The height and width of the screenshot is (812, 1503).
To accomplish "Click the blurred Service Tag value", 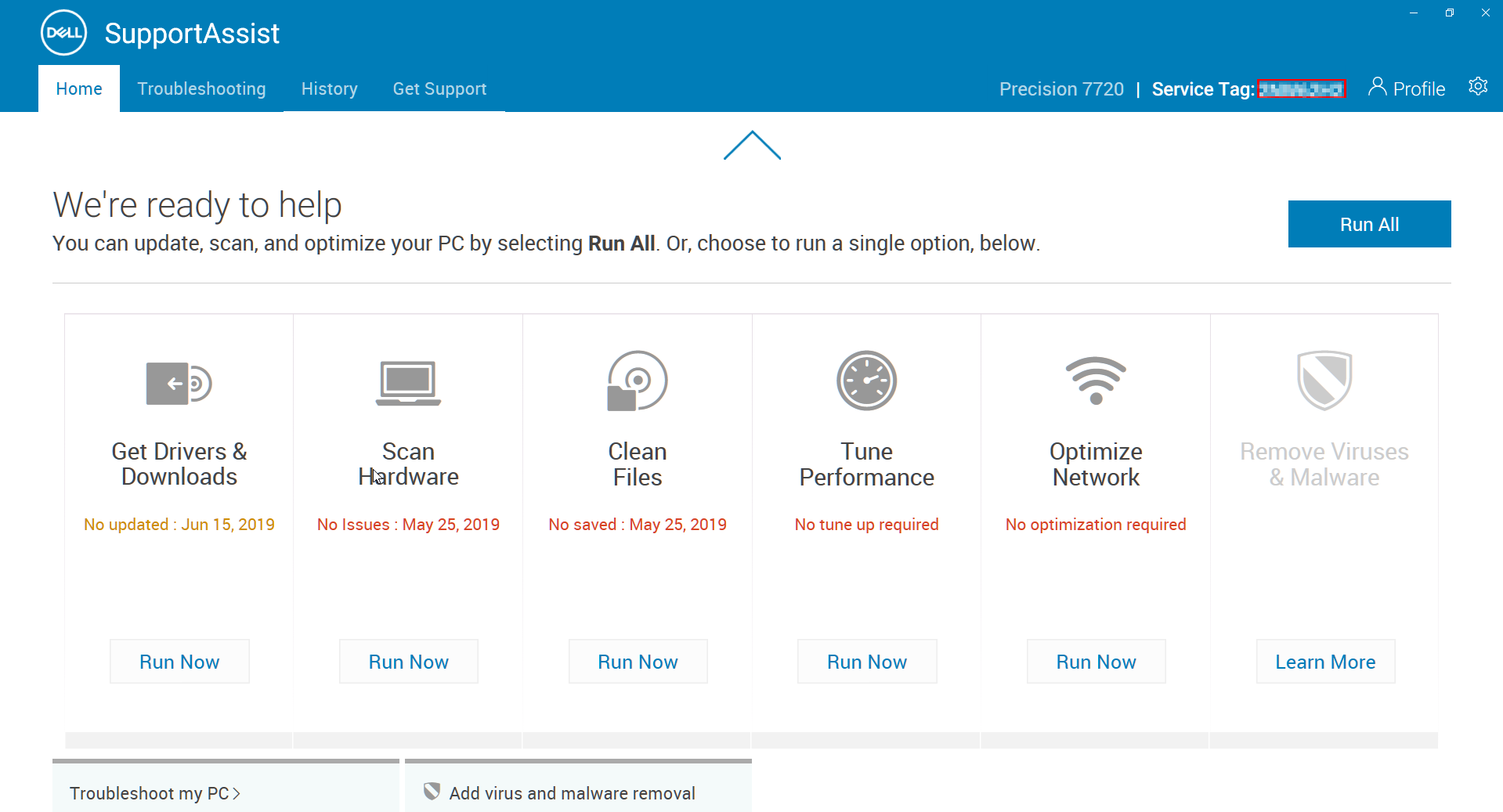I will [x=1301, y=89].
